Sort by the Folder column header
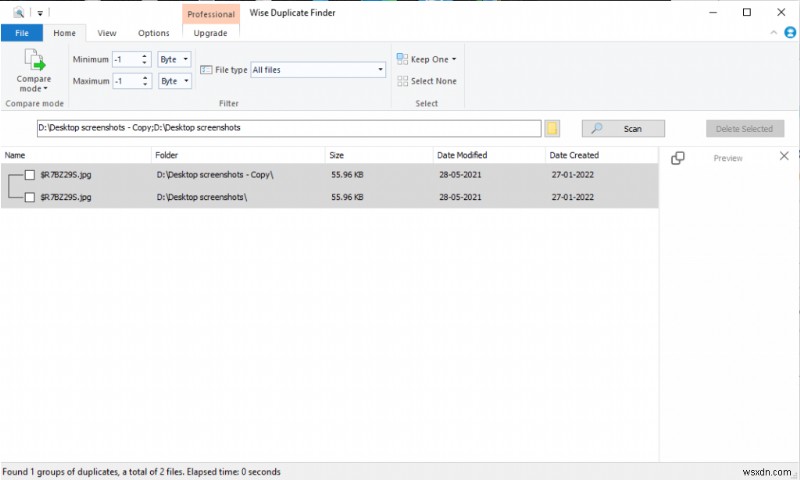 click(238, 155)
